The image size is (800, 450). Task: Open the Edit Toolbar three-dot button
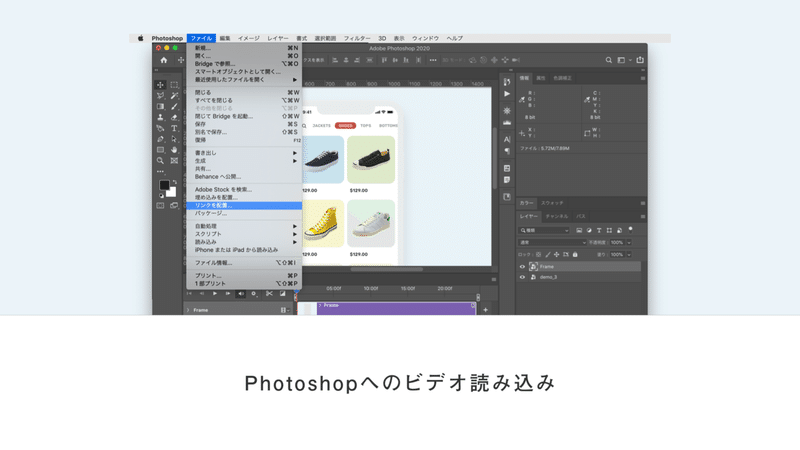point(161,171)
